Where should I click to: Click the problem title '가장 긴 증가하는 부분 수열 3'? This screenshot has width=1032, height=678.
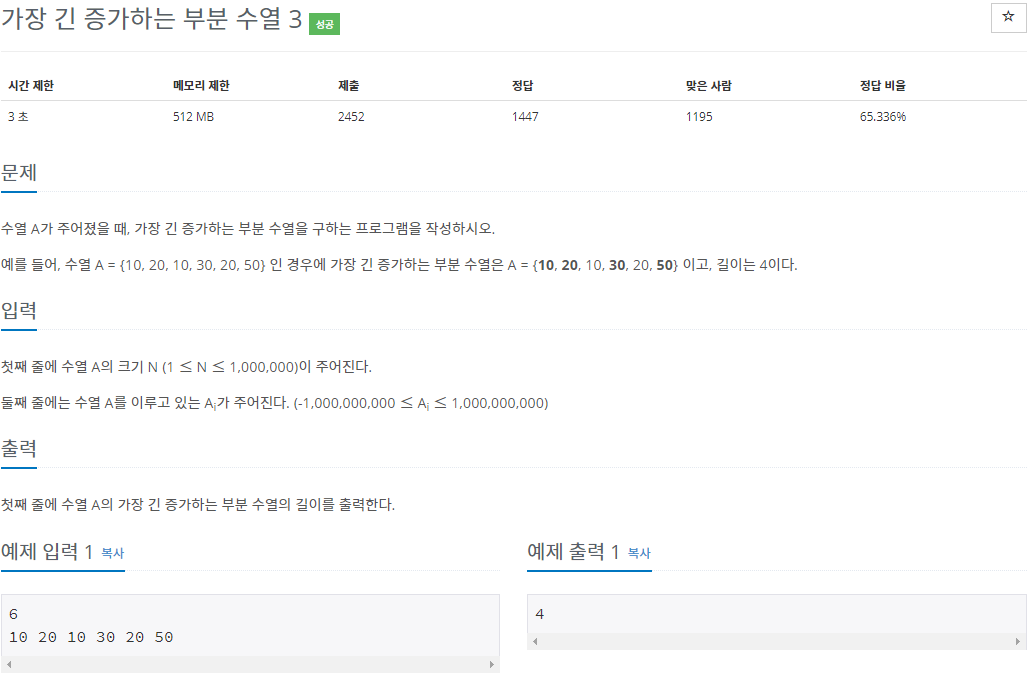(152, 19)
